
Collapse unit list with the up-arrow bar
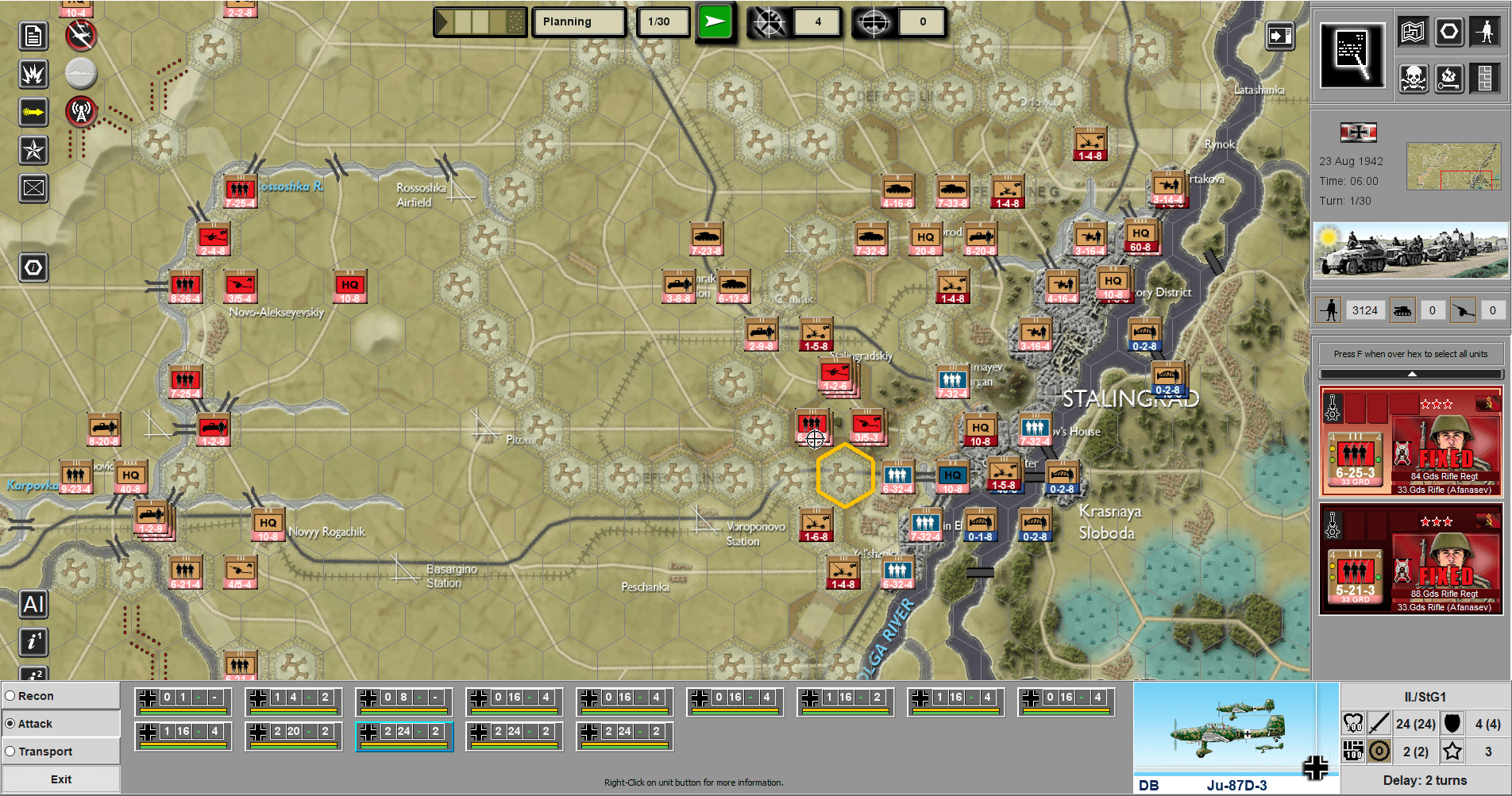tap(1411, 374)
